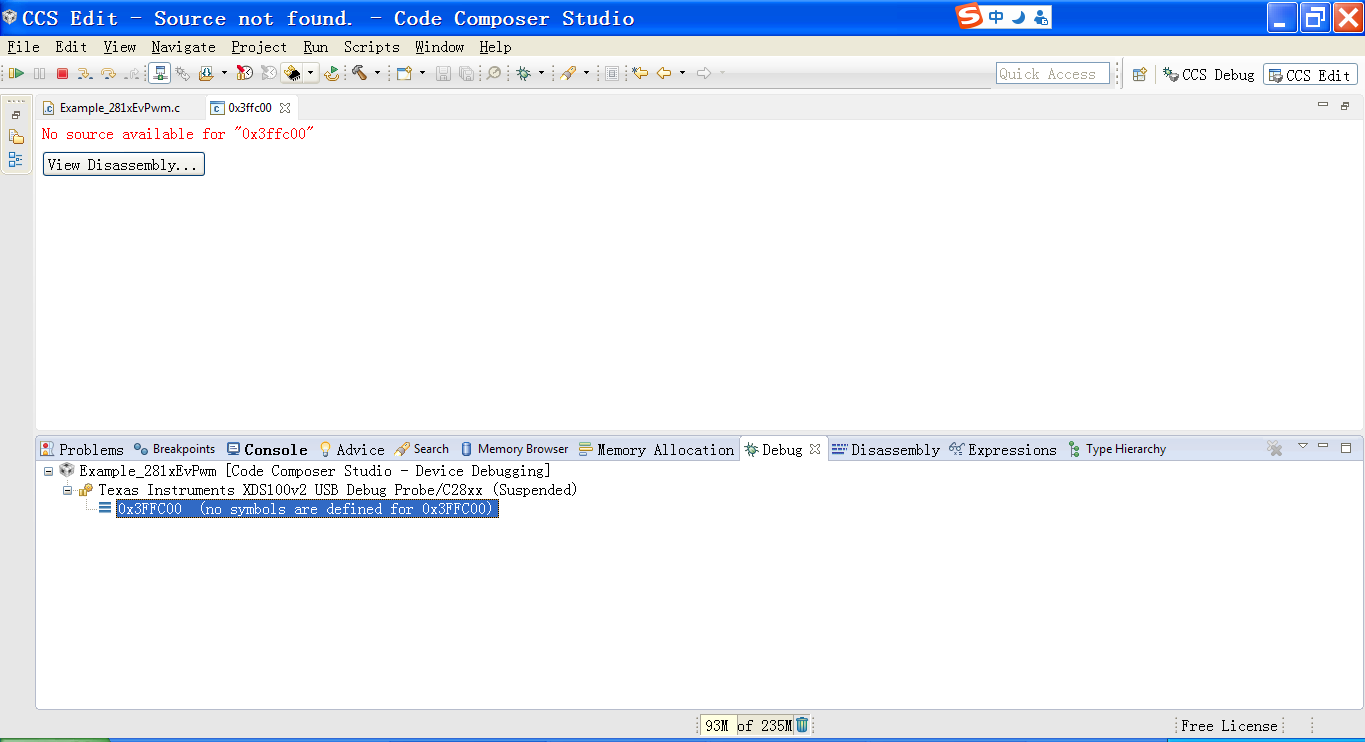Open the Search tab in bottom panel
1365x742 pixels.
pyautogui.click(x=422, y=449)
